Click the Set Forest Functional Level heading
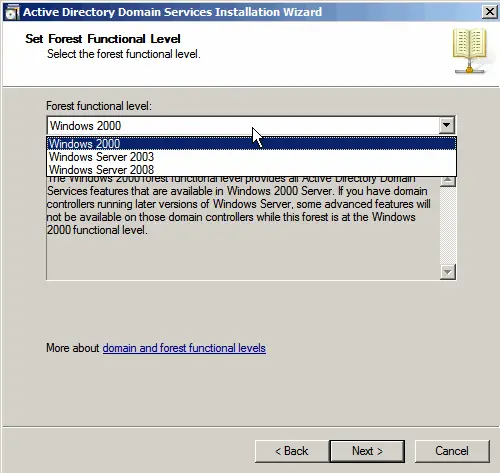 pyautogui.click(x=103, y=39)
